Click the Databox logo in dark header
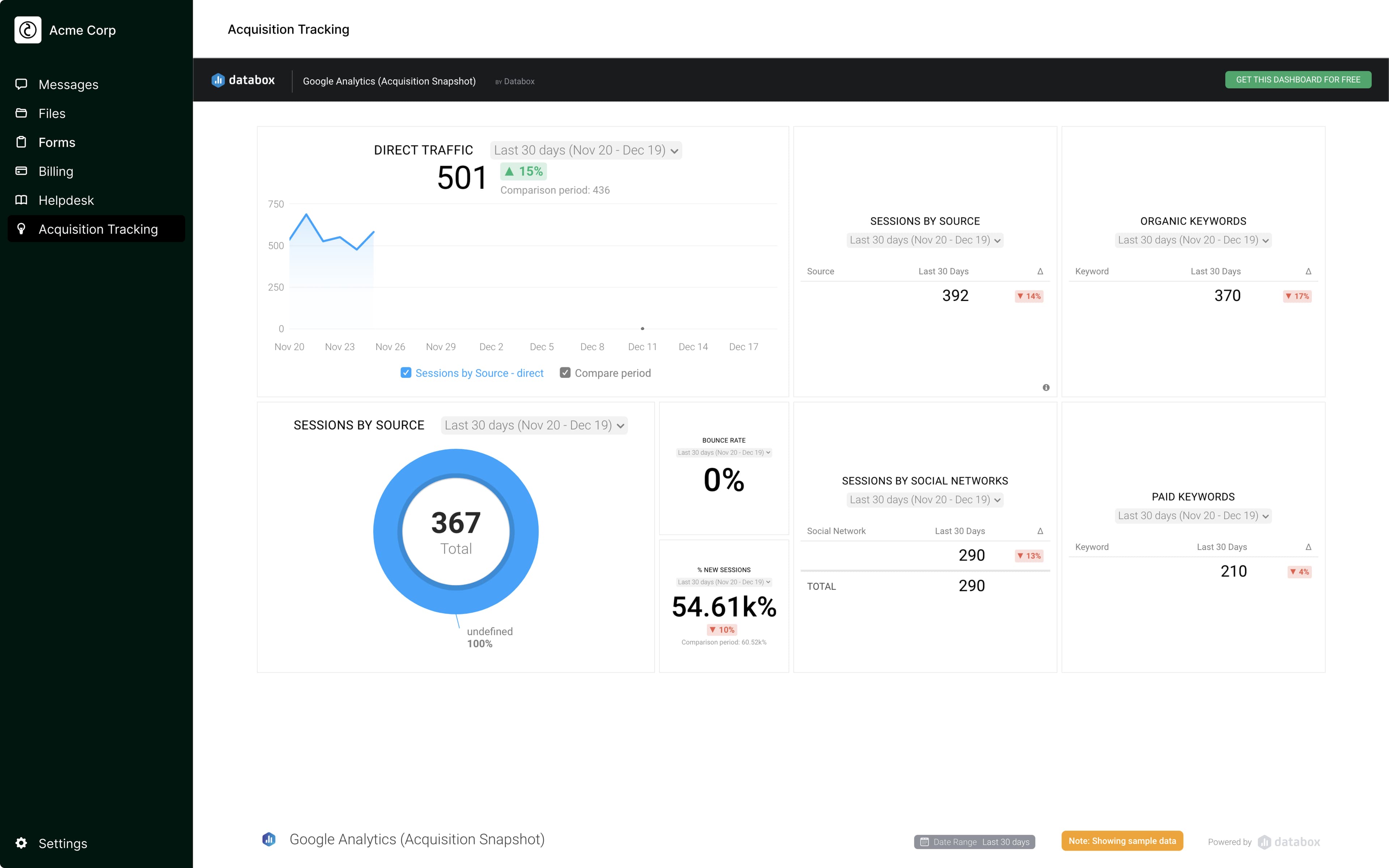Image resolution: width=1389 pixels, height=868 pixels. click(243, 80)
